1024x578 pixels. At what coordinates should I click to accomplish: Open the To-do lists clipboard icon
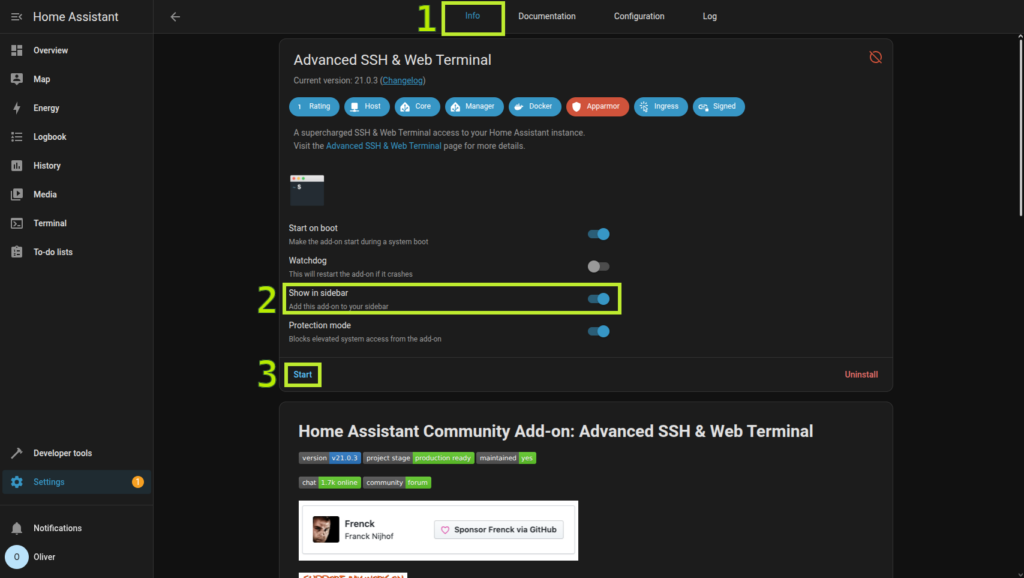[x=16, y=251]
